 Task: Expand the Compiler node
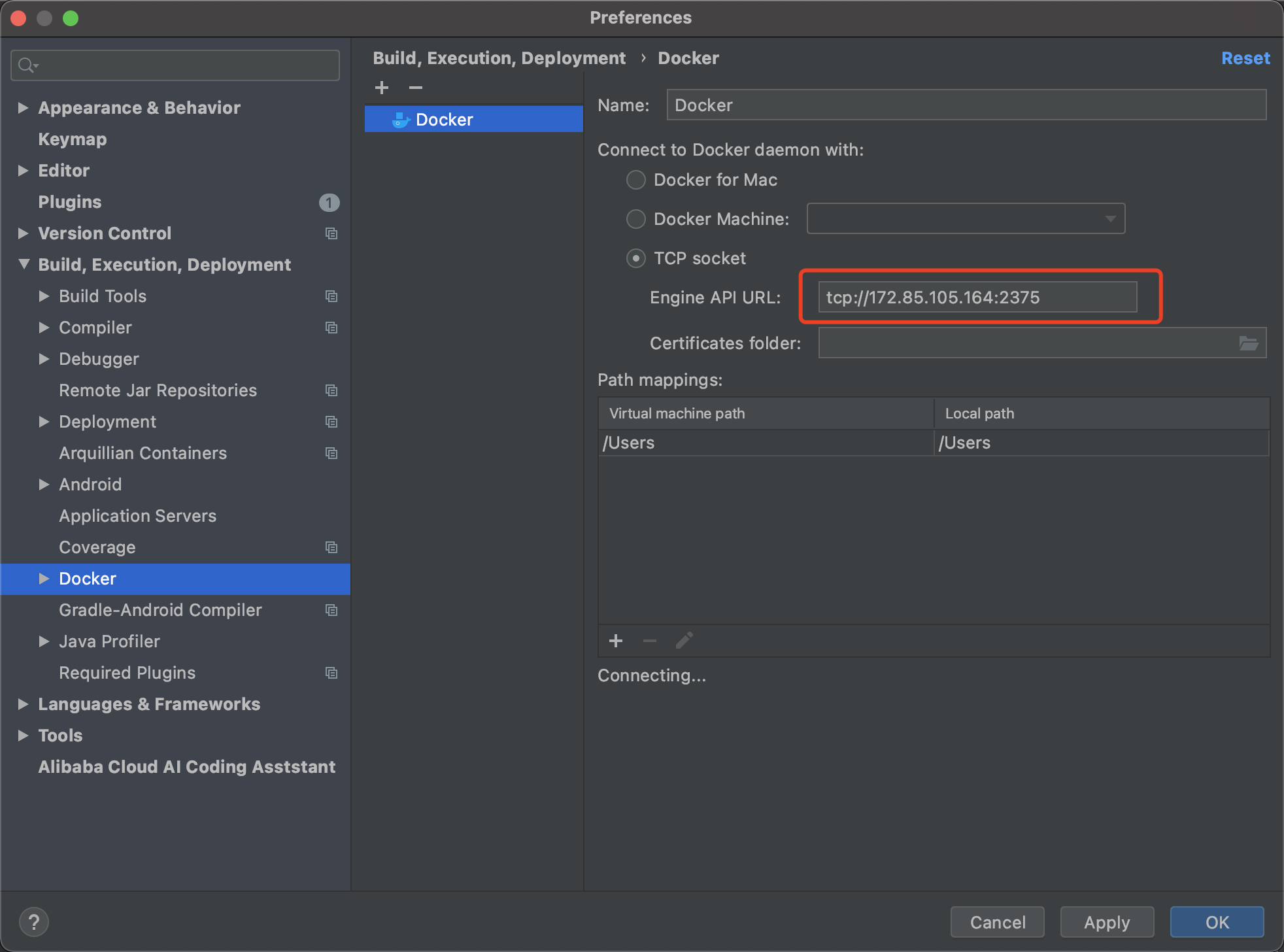tap(44, 328)
